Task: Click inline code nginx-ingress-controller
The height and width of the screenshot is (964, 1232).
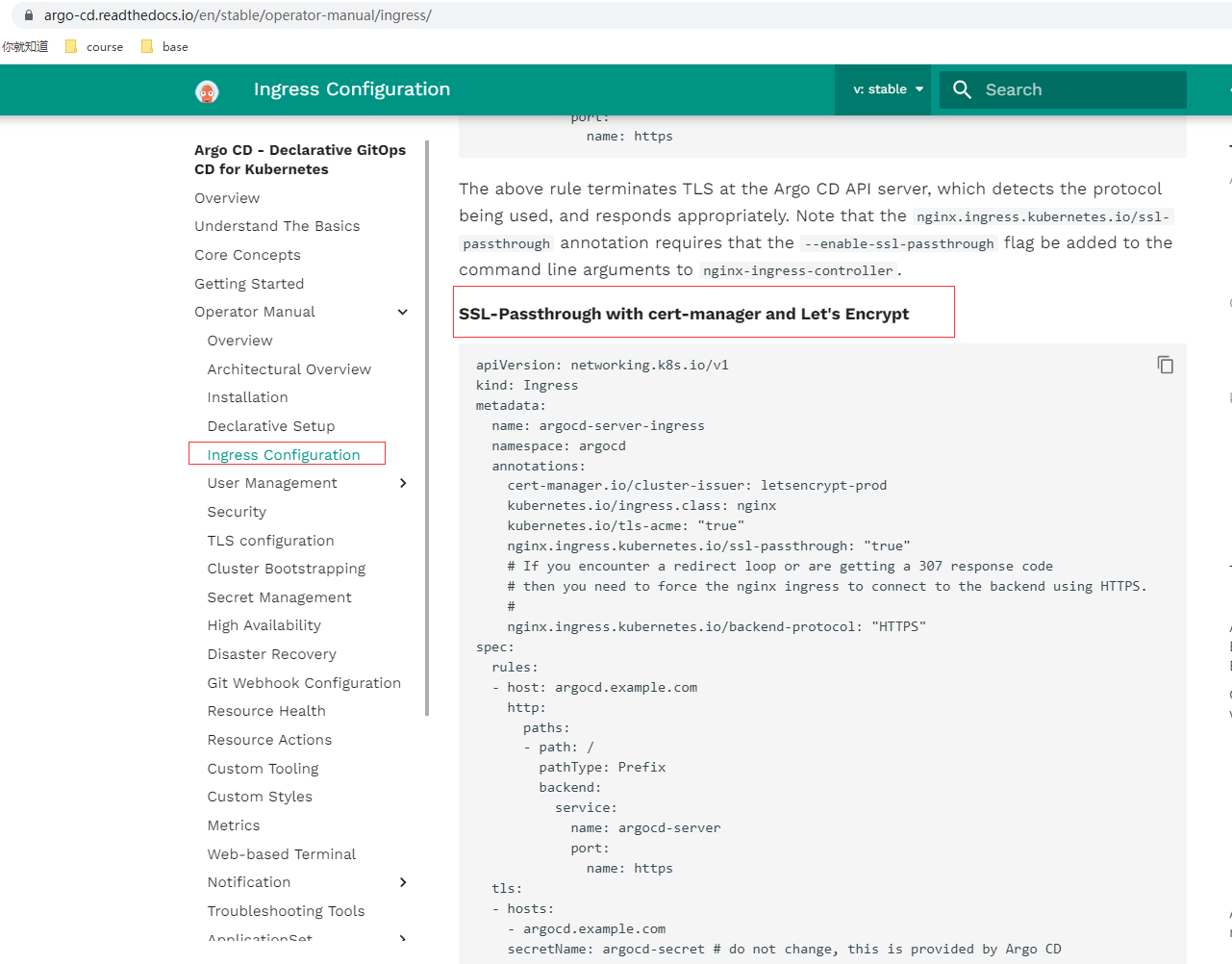Action: pos(798,270)
